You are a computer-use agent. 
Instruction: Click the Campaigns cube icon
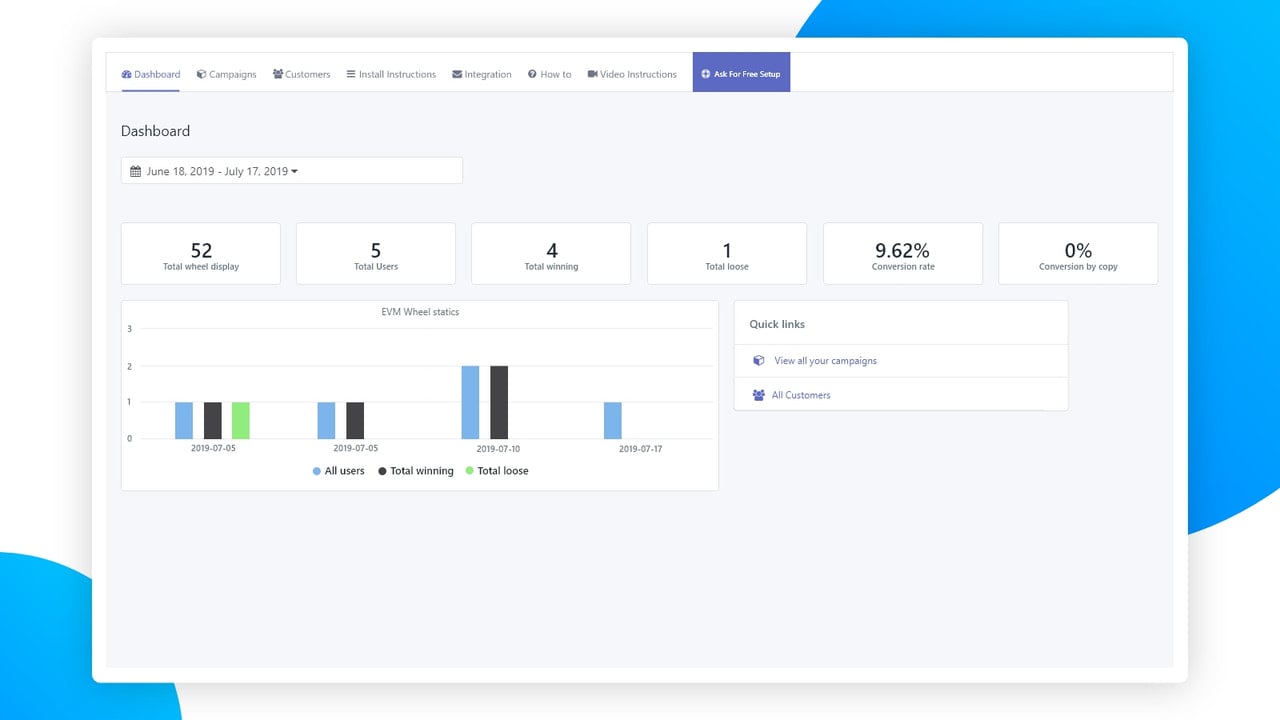coord(201,74)
